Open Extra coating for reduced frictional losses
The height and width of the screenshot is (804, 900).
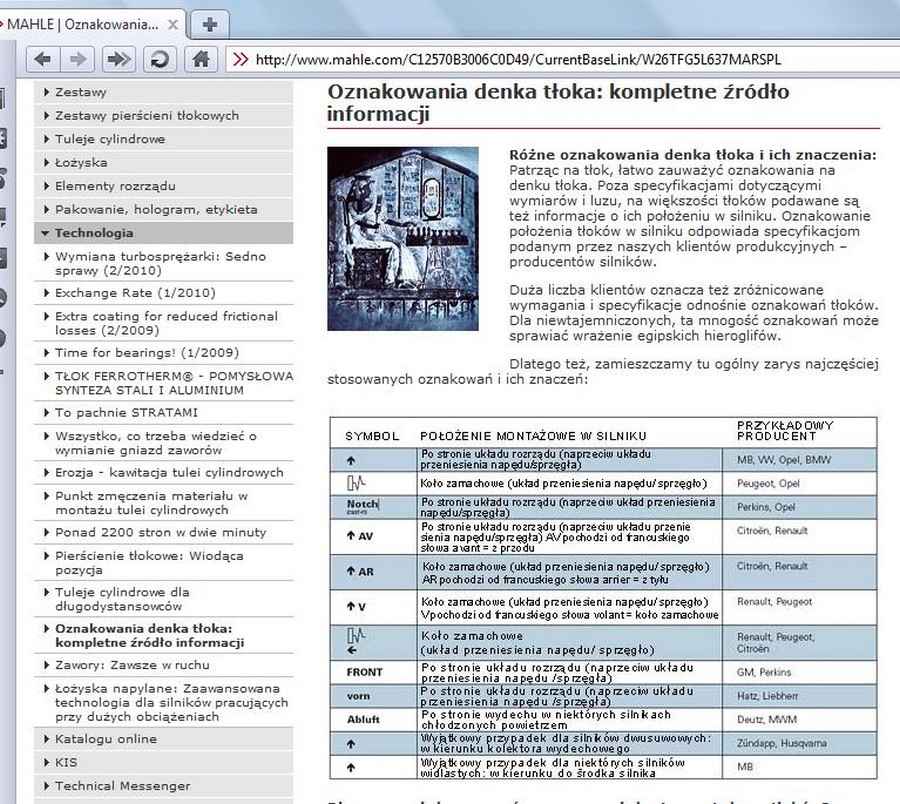coord(166,323)
